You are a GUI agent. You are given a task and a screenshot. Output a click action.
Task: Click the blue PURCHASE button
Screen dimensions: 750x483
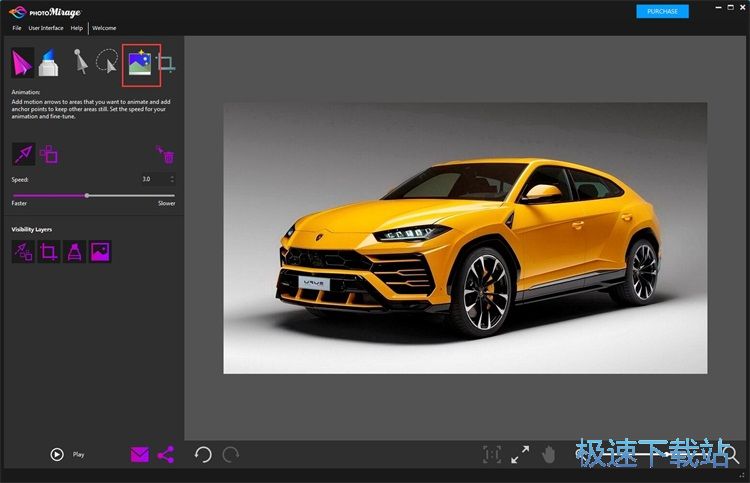(662, 11)
